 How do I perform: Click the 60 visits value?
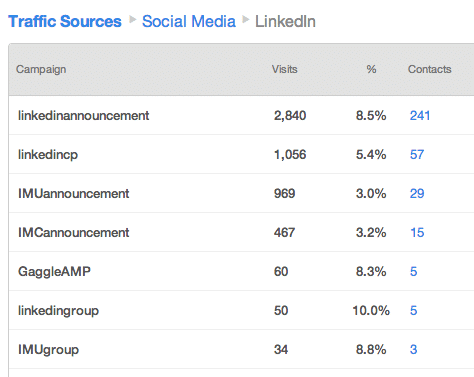[x=281, y=271]
